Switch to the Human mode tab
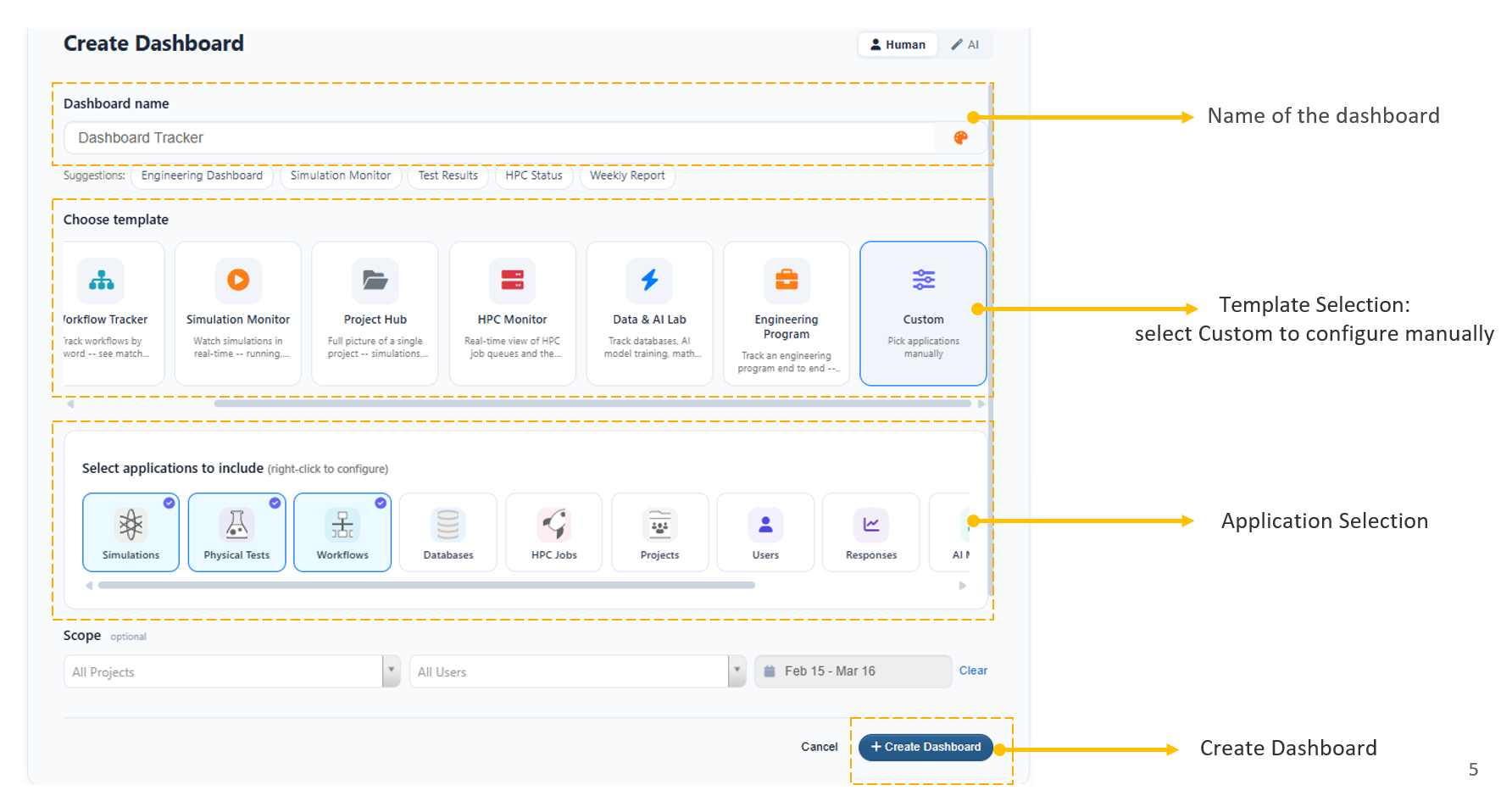The height and width of the screenshot is (796, 1512). click(898, 45)
